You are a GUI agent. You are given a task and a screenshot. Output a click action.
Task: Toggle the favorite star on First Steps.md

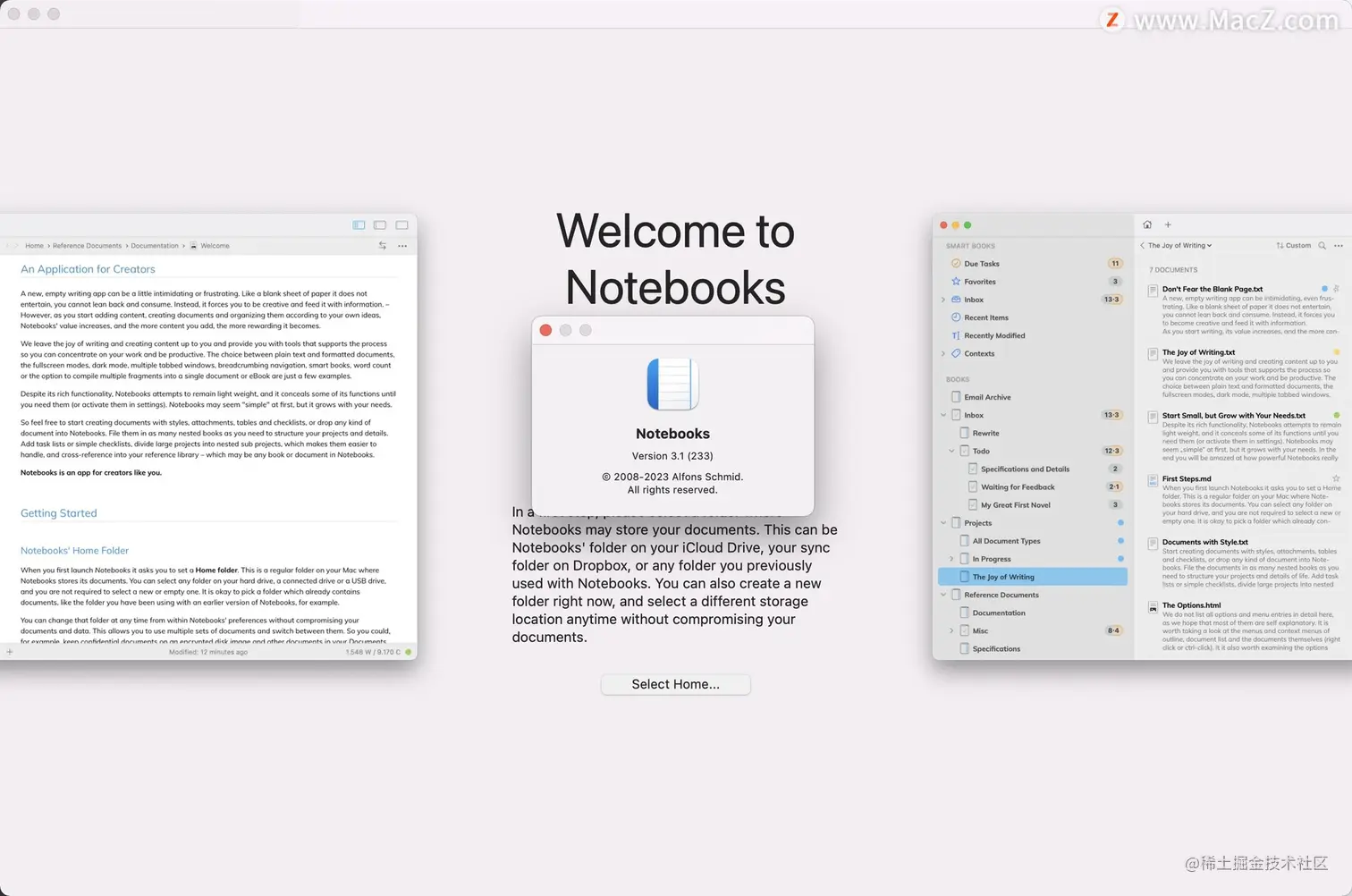click(x=1337, y=478)
